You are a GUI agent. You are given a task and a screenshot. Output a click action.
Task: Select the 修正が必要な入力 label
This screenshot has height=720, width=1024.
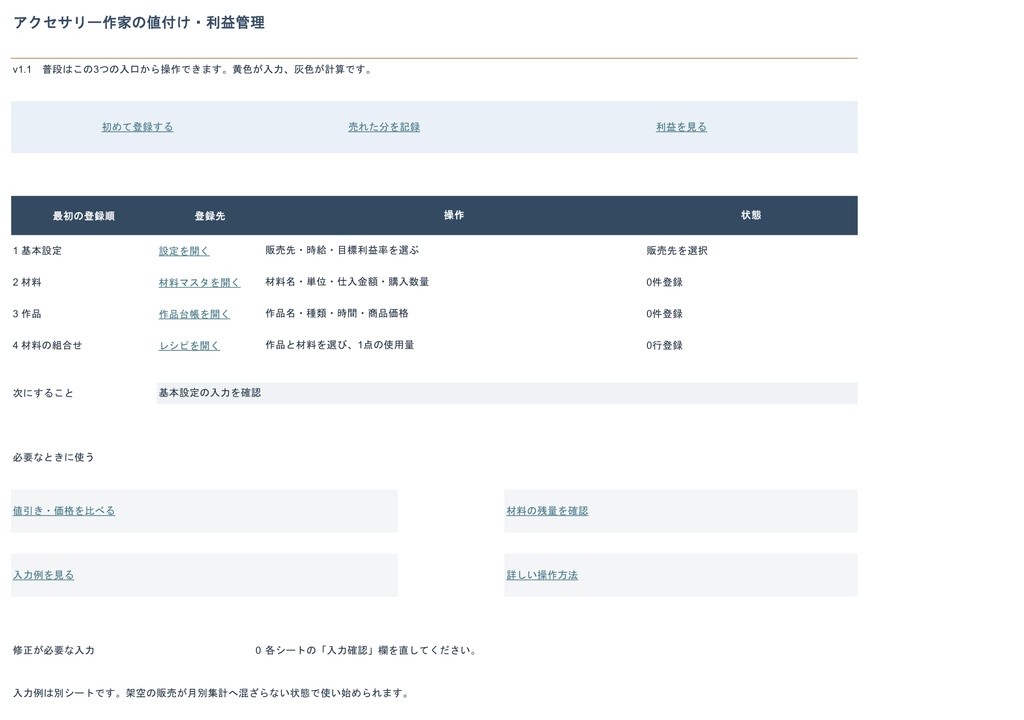[x=54, y=650]
